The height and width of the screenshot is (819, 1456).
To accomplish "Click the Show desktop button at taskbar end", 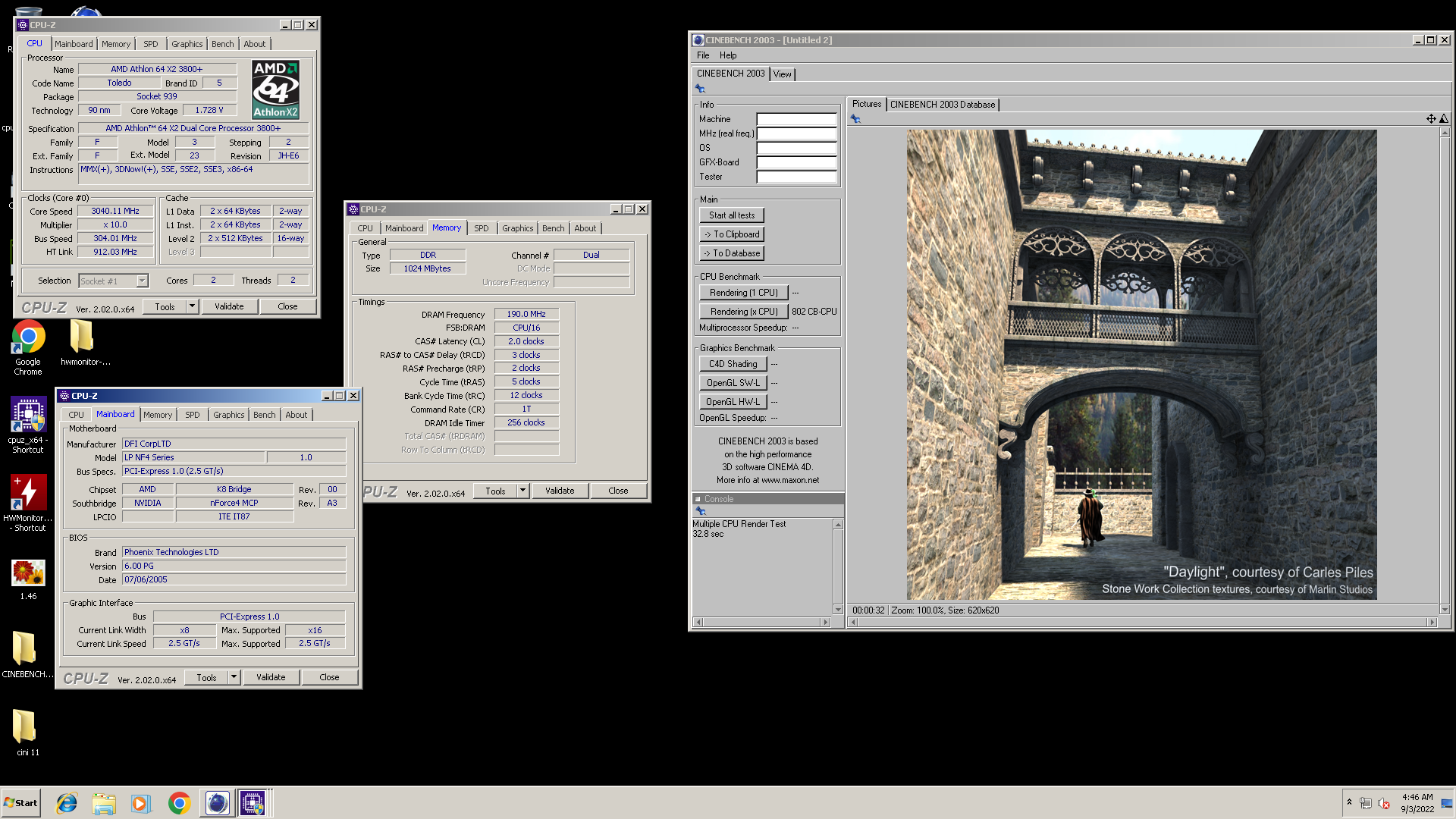I will [x=1448, y=803].
